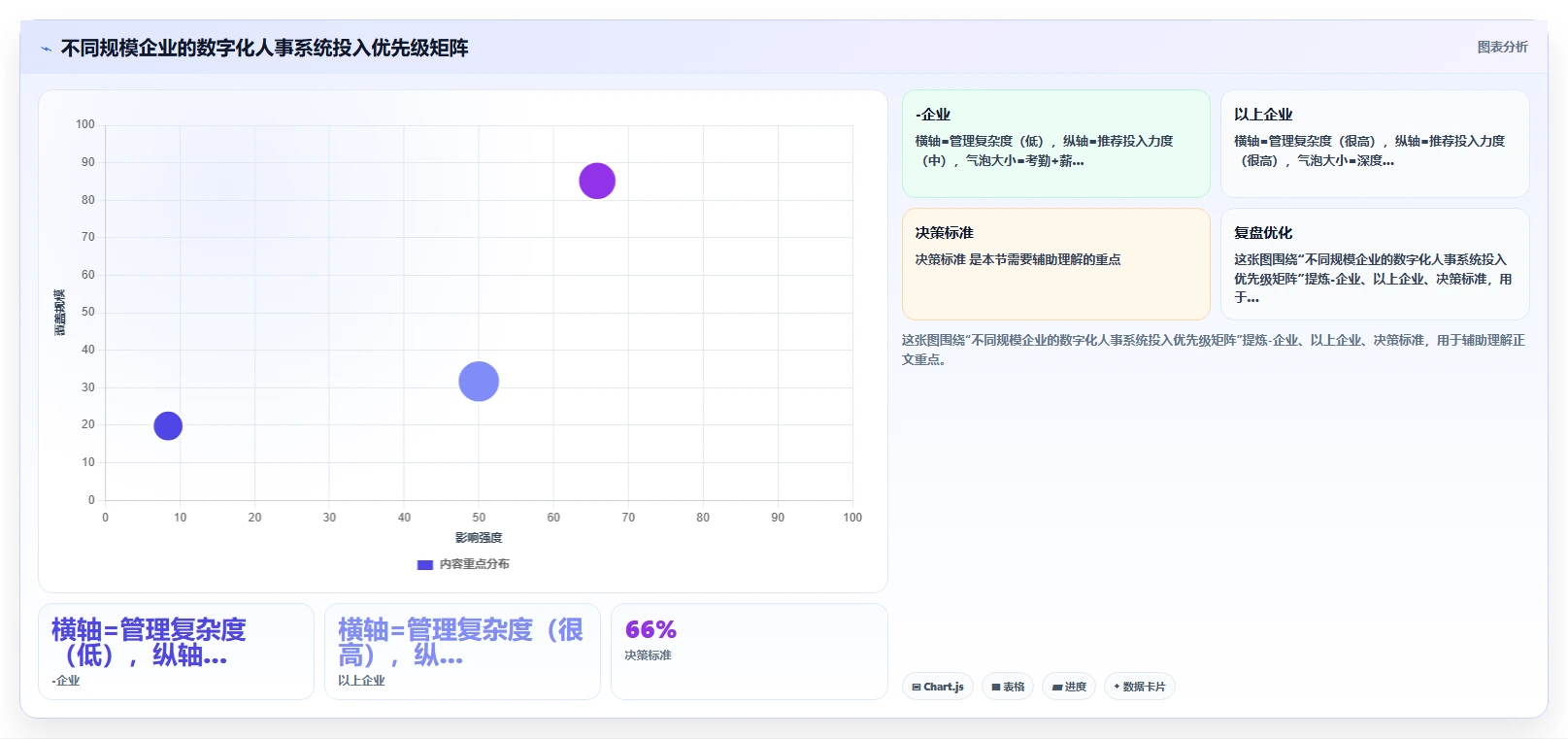Click the Chart.js chip icon
The image size is (1568, 739).
pos(917,687)
